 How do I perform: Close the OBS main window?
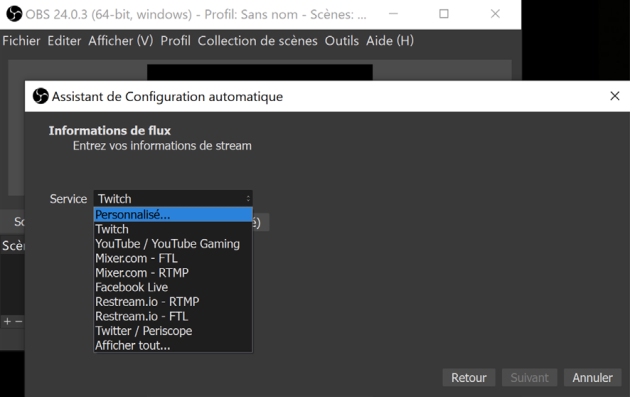[x=495, y=14]
